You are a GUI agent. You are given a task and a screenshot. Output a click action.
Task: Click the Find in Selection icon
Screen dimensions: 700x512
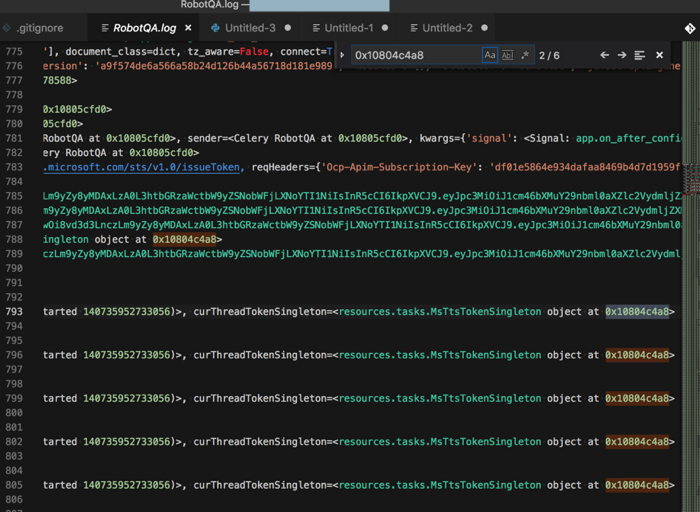click(640, 55)
